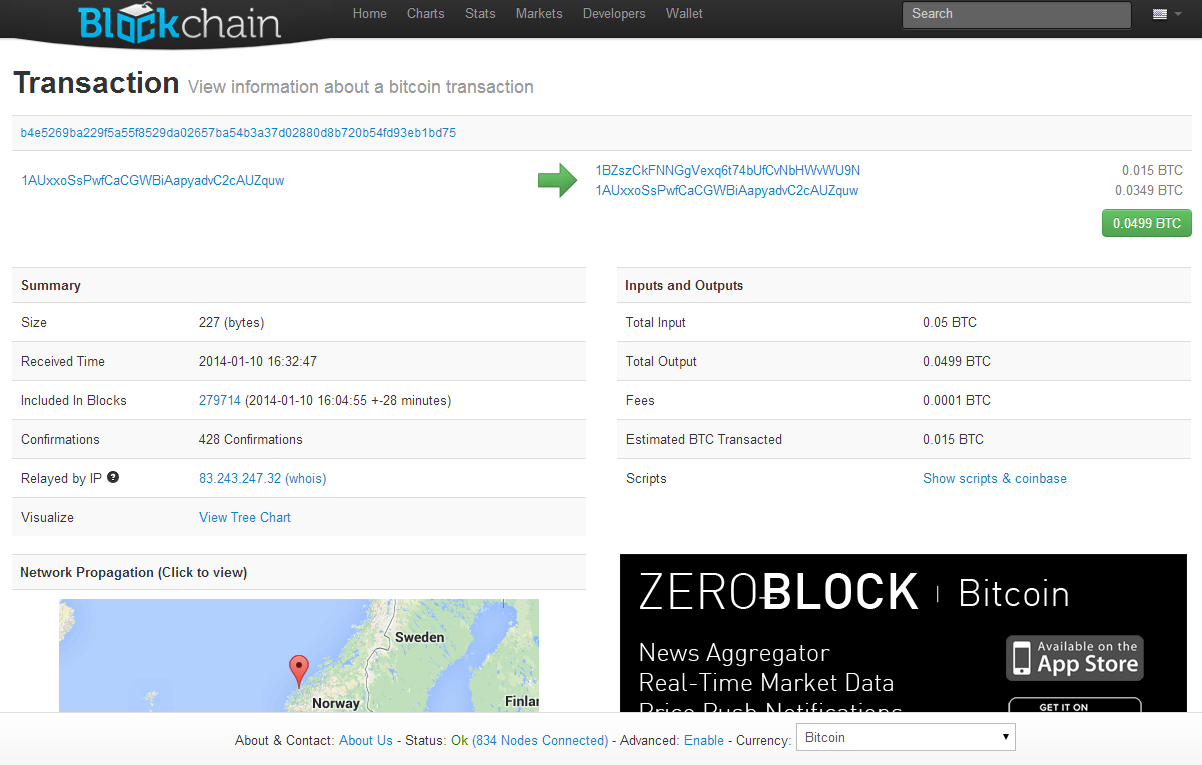This screenshot has width=1202, height=765.
Task: Open the Developers section
Action: tap(614, 14)
